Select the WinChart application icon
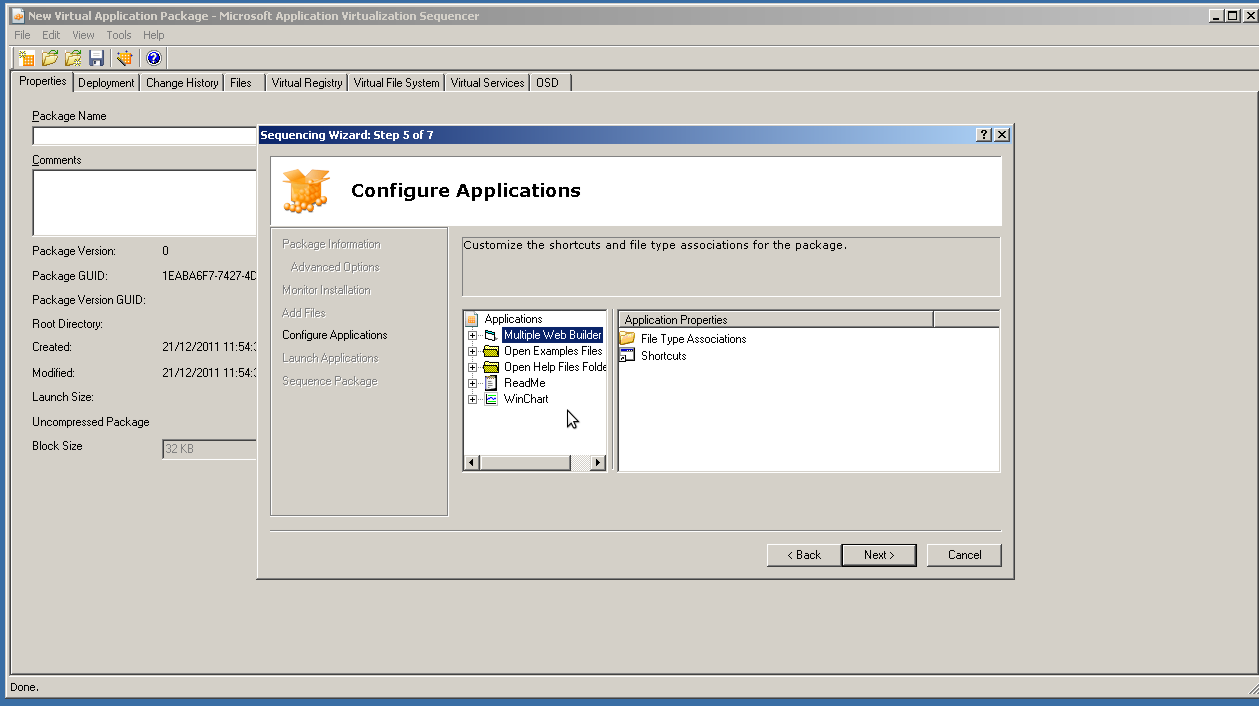The width and height of the screenshot is (1259, 706). tap(491, 399)
